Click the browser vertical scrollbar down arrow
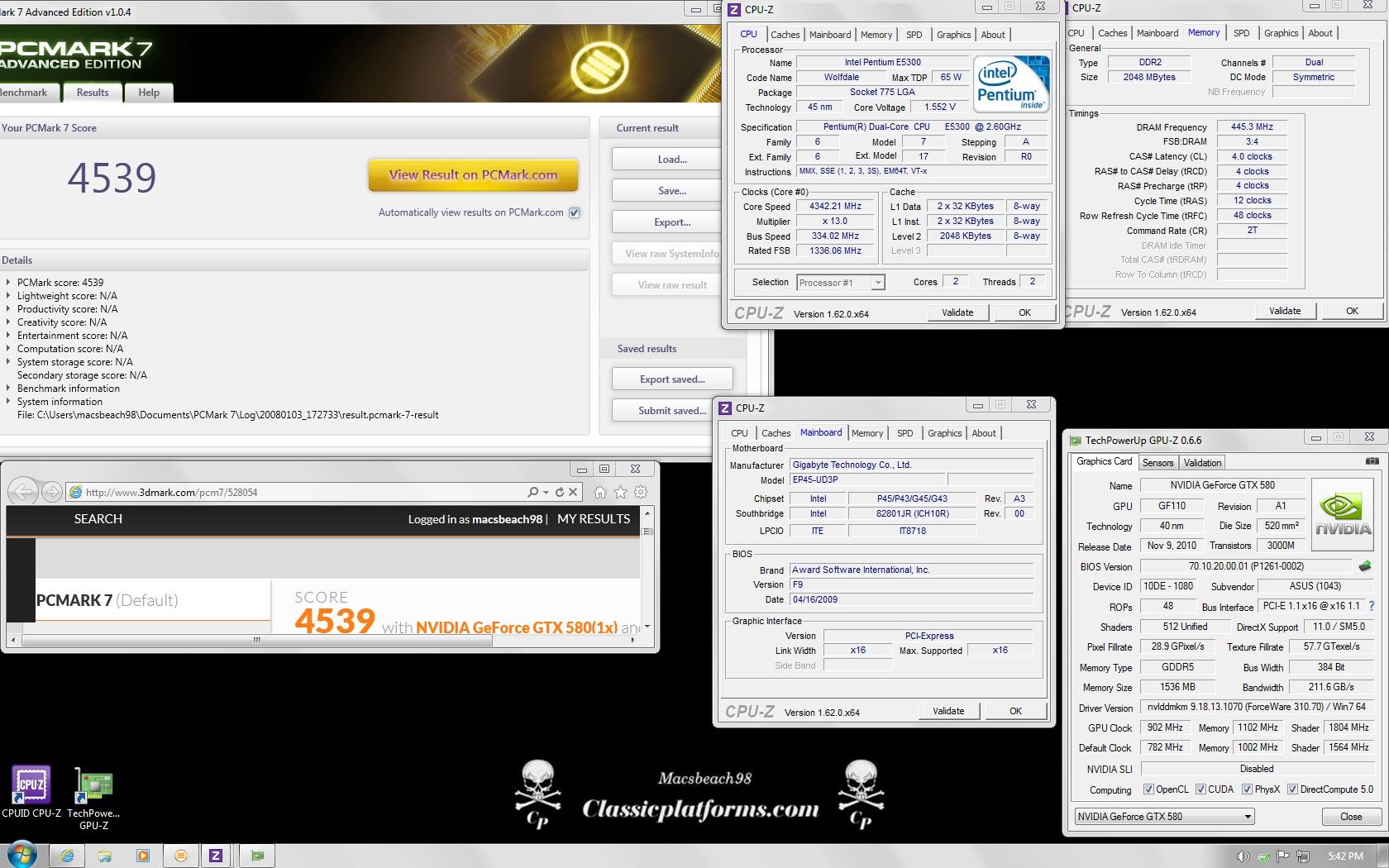 click(647, 627)
